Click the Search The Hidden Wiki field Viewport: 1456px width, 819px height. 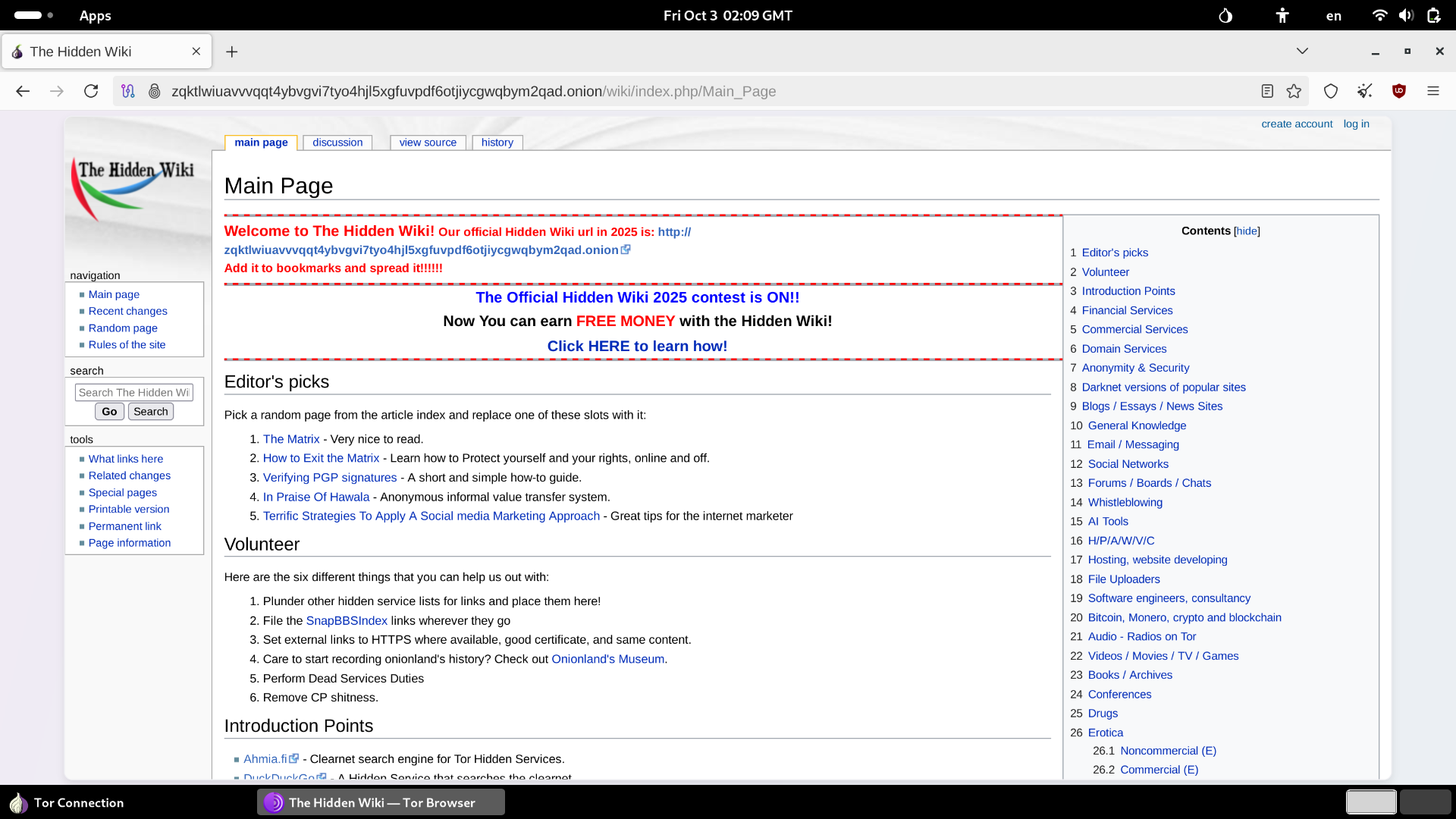pos(133,392)
